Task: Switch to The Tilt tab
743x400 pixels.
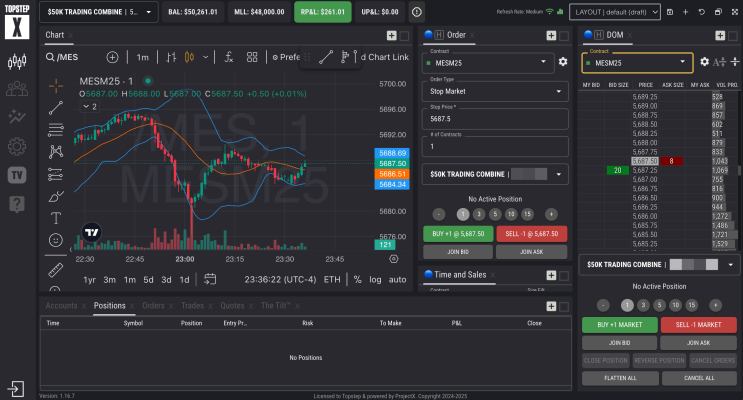Action: pos(275,306)
